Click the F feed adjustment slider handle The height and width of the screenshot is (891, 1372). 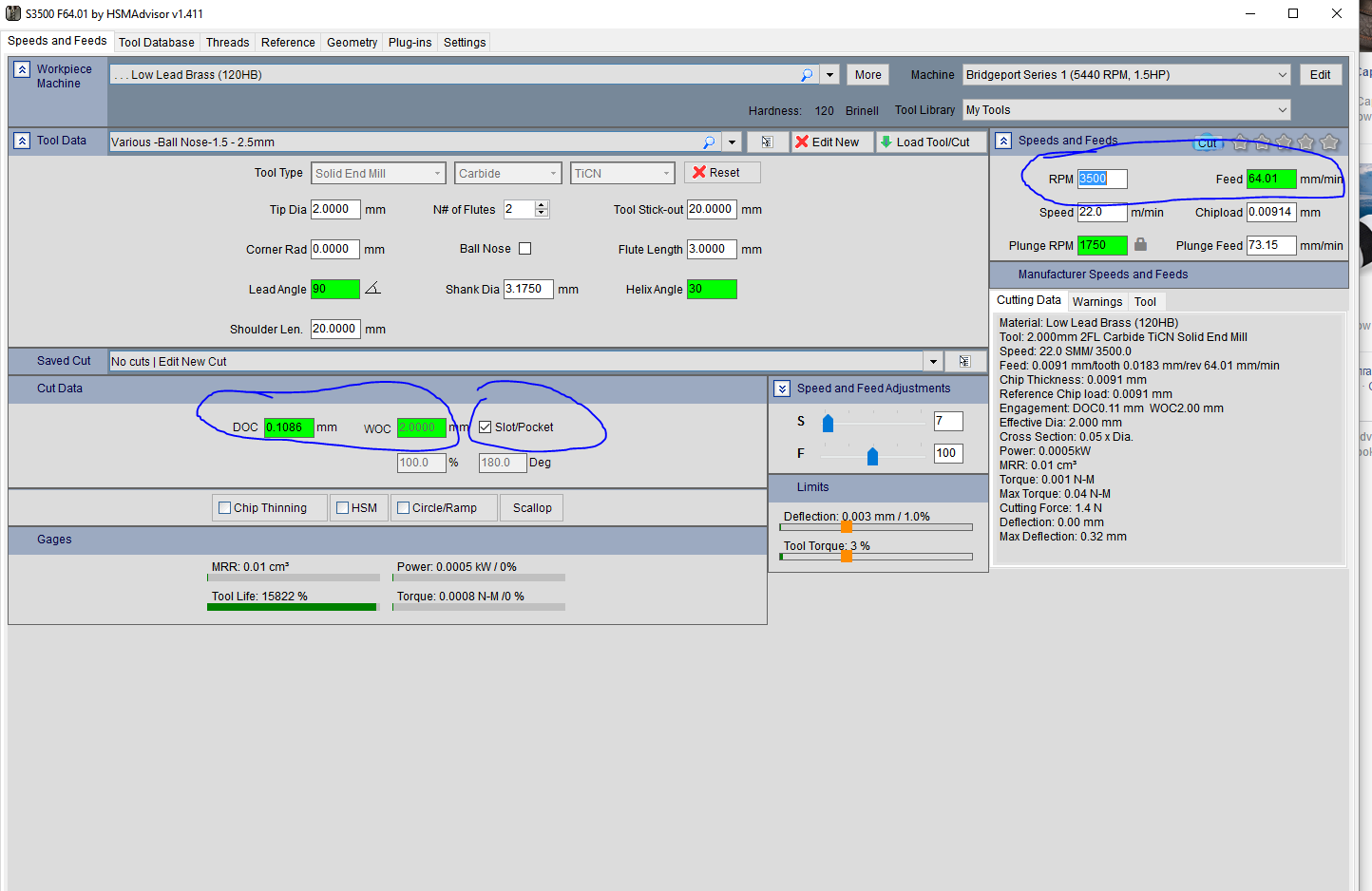tap(872, 456)
